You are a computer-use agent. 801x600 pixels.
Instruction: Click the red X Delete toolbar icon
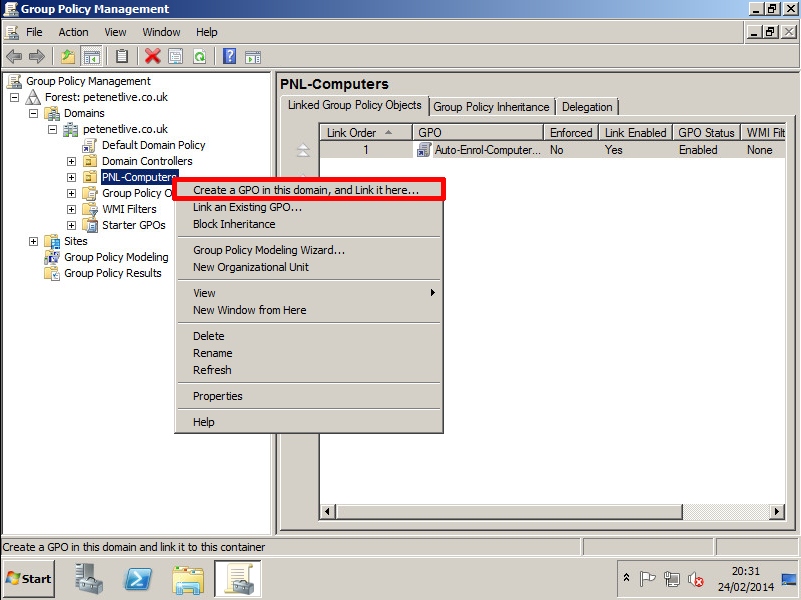click(152, 56)
